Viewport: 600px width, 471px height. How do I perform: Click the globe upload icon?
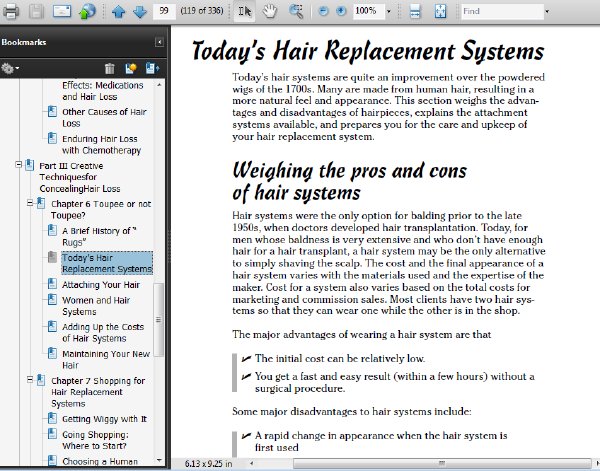click(x=87, y=11)
